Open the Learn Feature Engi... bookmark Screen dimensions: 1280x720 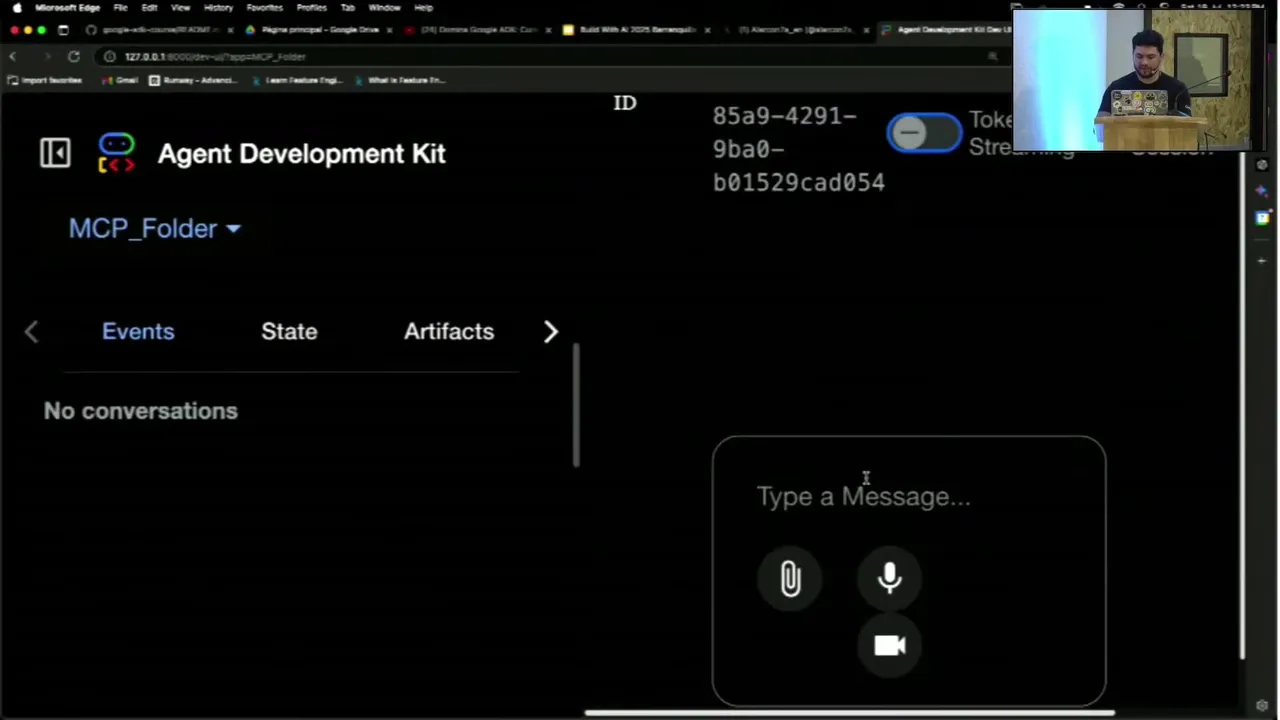[x=297, y=80]
